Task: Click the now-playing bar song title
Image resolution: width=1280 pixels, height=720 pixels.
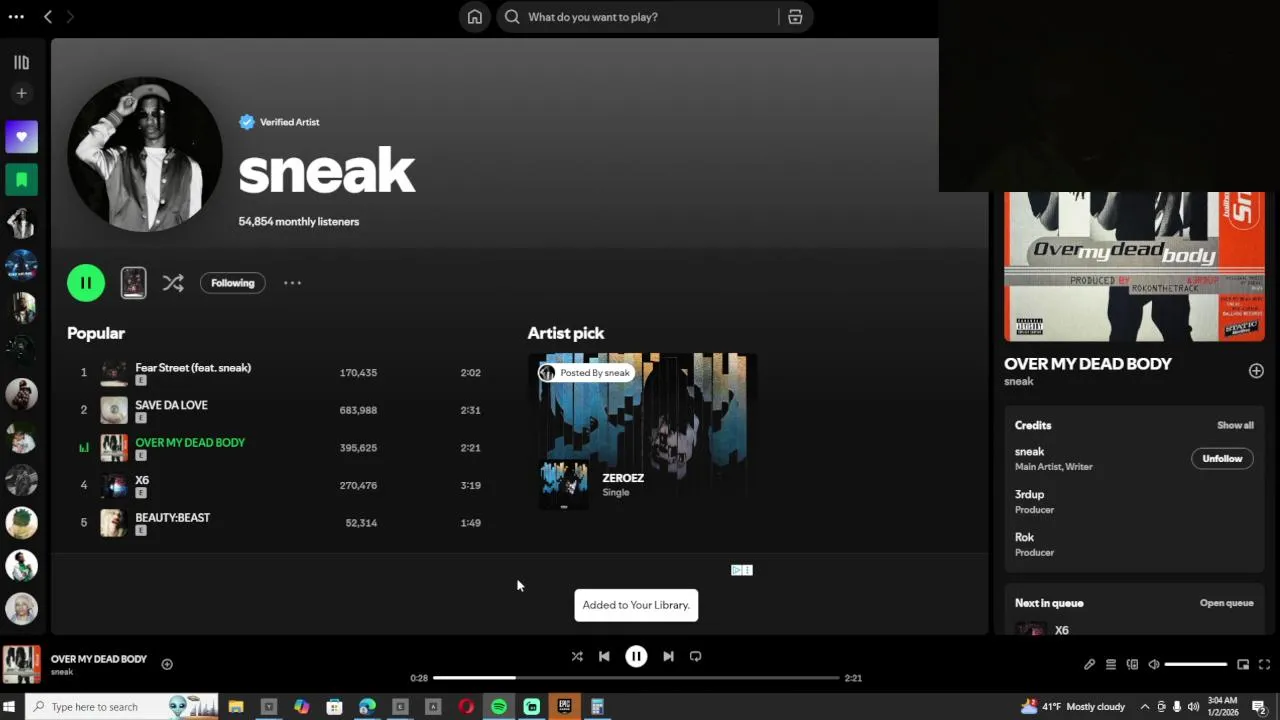Action: click(x=99, y=659)
